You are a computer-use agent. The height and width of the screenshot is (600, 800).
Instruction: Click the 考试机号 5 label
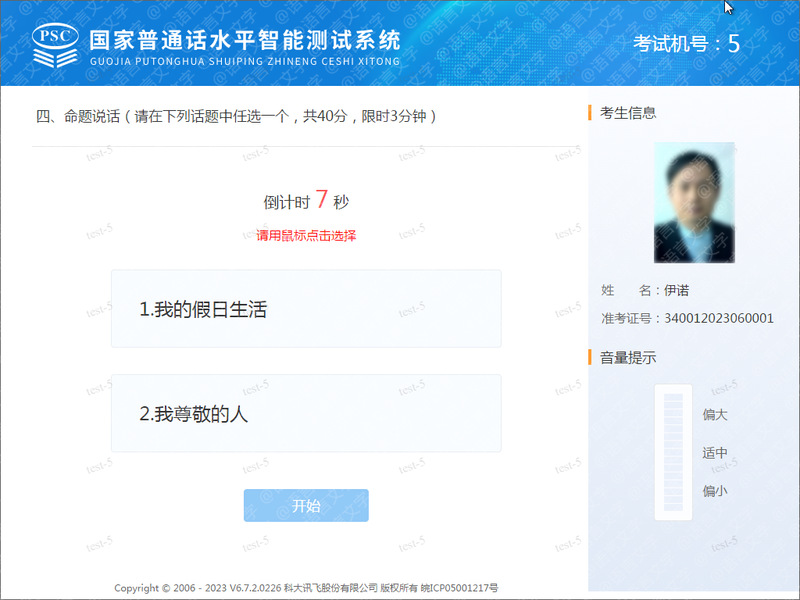point(686,43)
